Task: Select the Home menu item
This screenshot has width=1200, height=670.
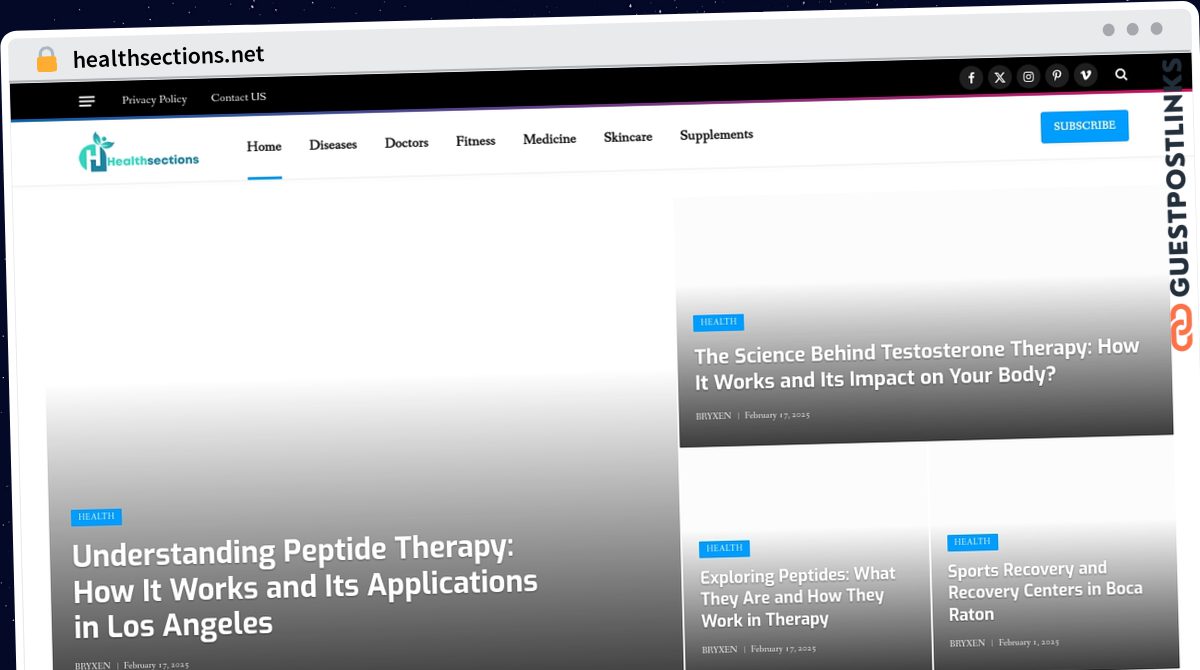Action: coord(264,146)
